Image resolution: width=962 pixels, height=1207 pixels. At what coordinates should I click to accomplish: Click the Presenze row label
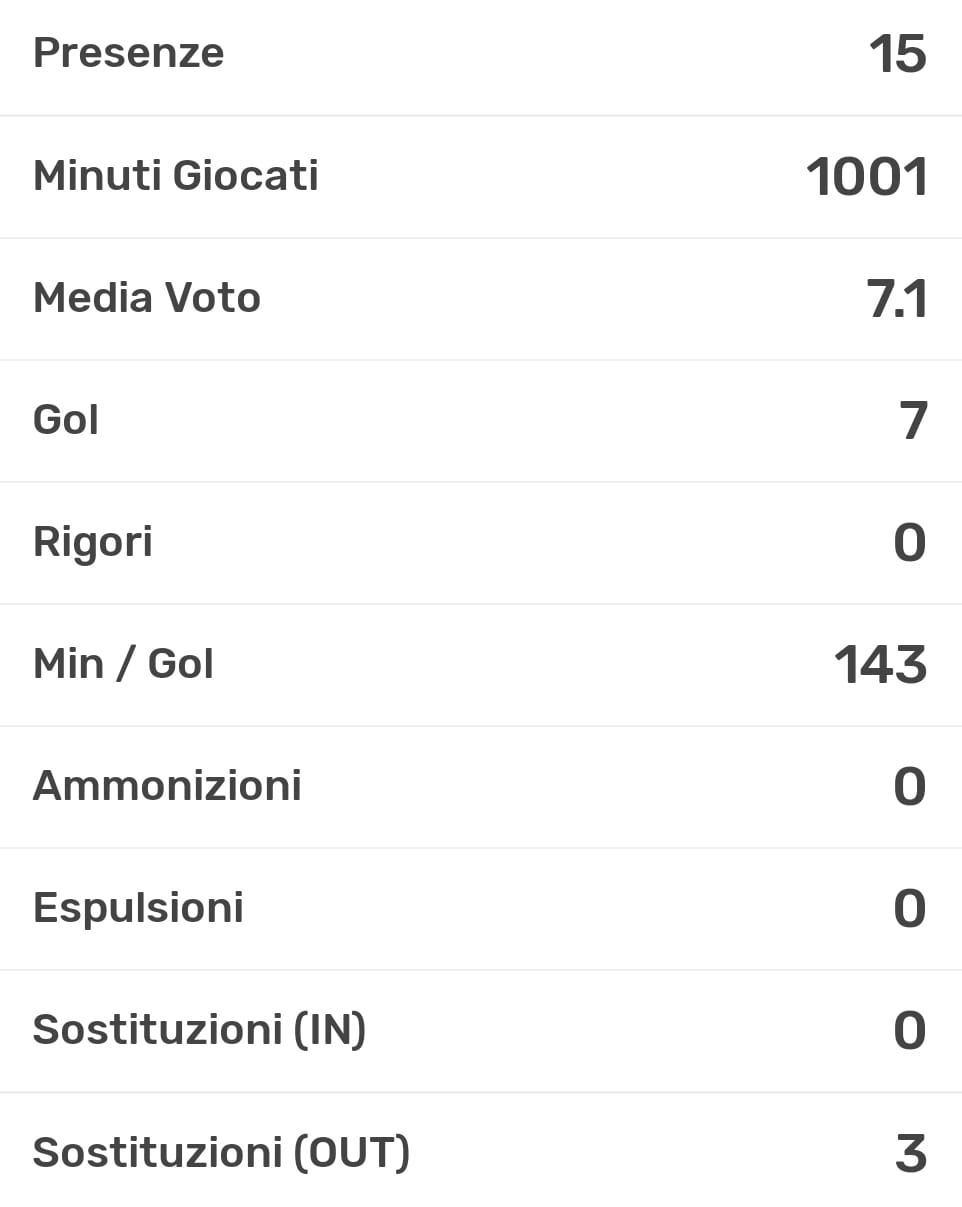point(128,53)
